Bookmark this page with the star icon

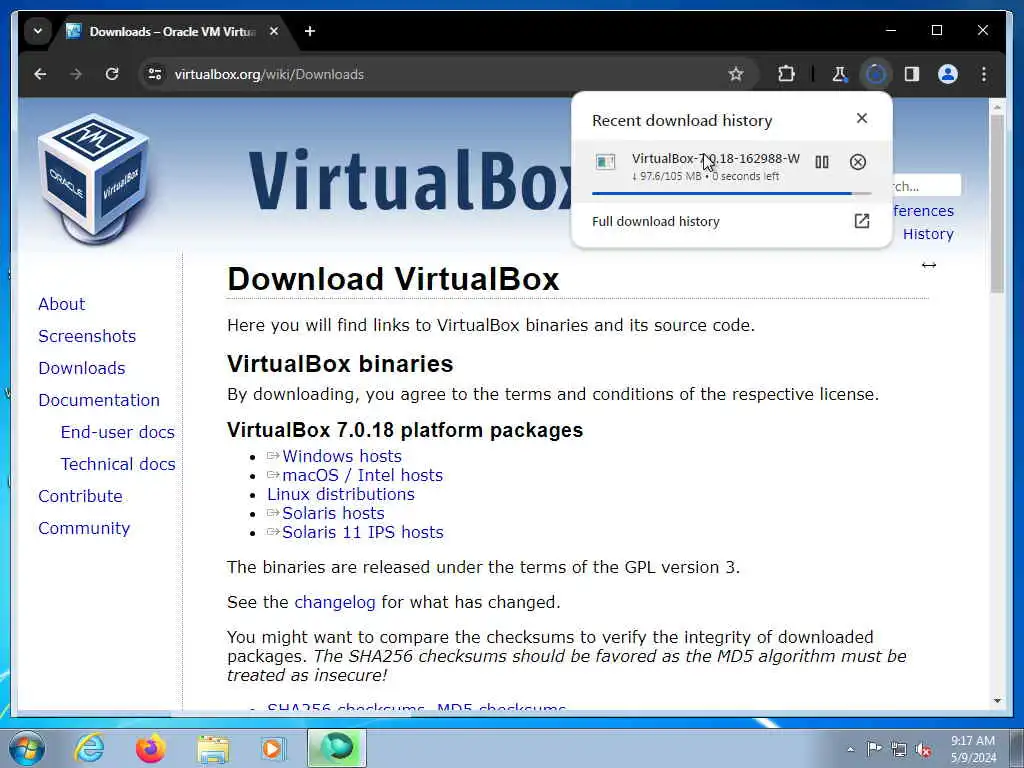click(736, 74)
